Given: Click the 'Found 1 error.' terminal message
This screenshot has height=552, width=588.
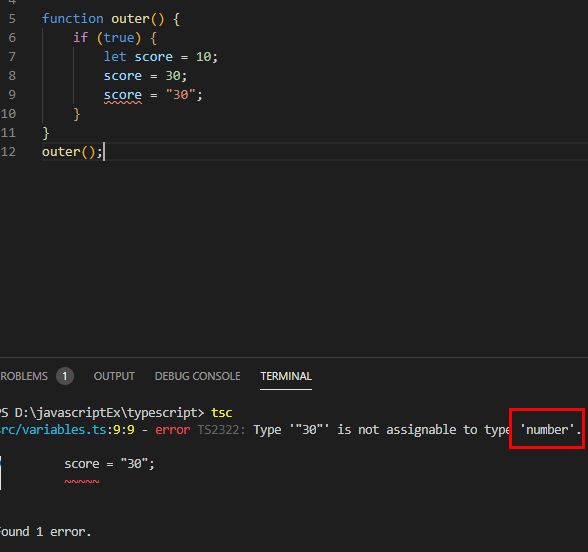Looking at the screenshot, I should (x=45, y=532).
